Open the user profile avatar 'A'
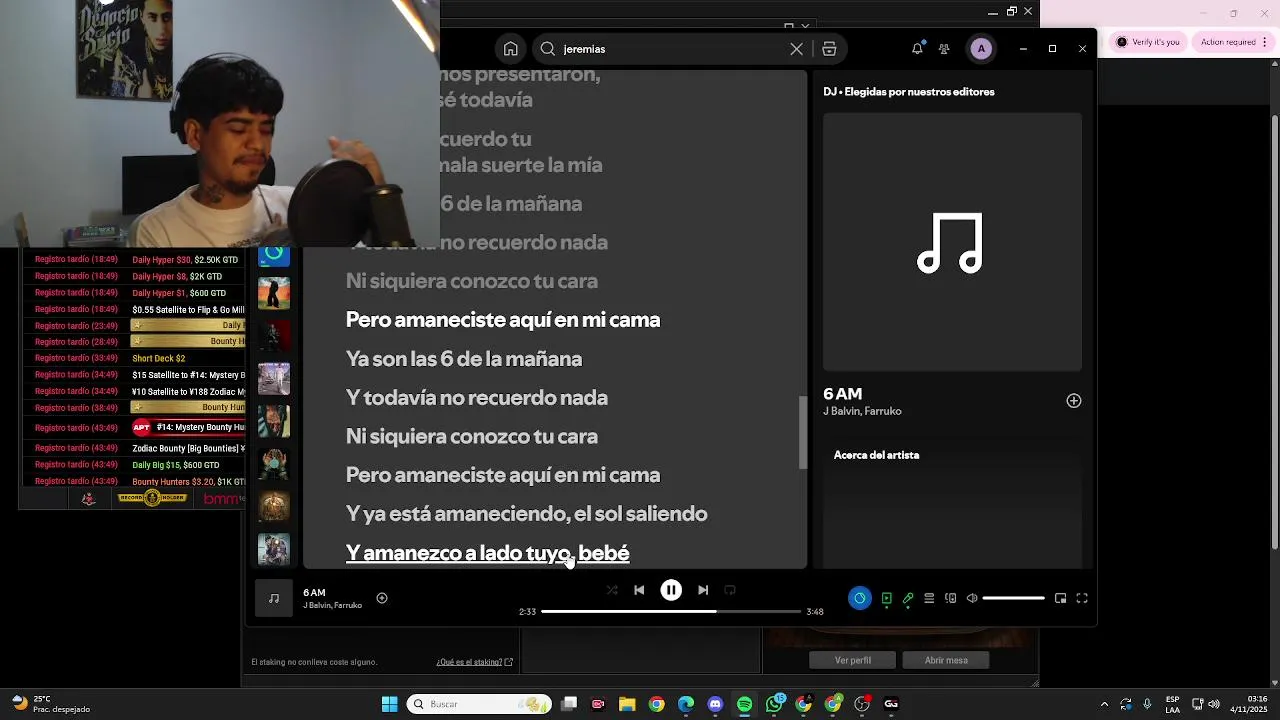 [x=981, y=49]
